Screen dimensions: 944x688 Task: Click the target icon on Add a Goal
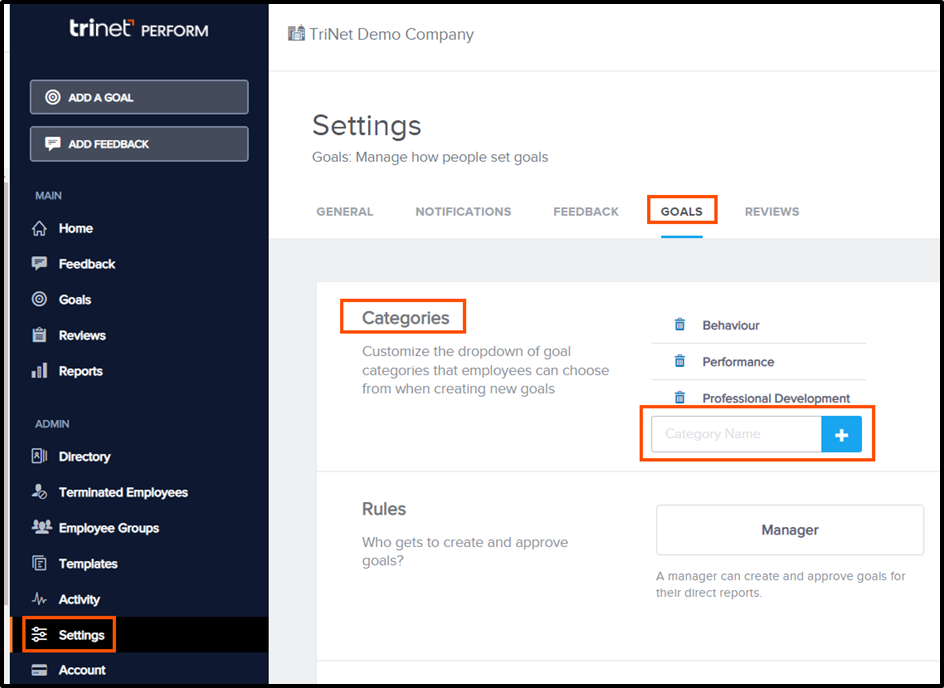point(53,97)
